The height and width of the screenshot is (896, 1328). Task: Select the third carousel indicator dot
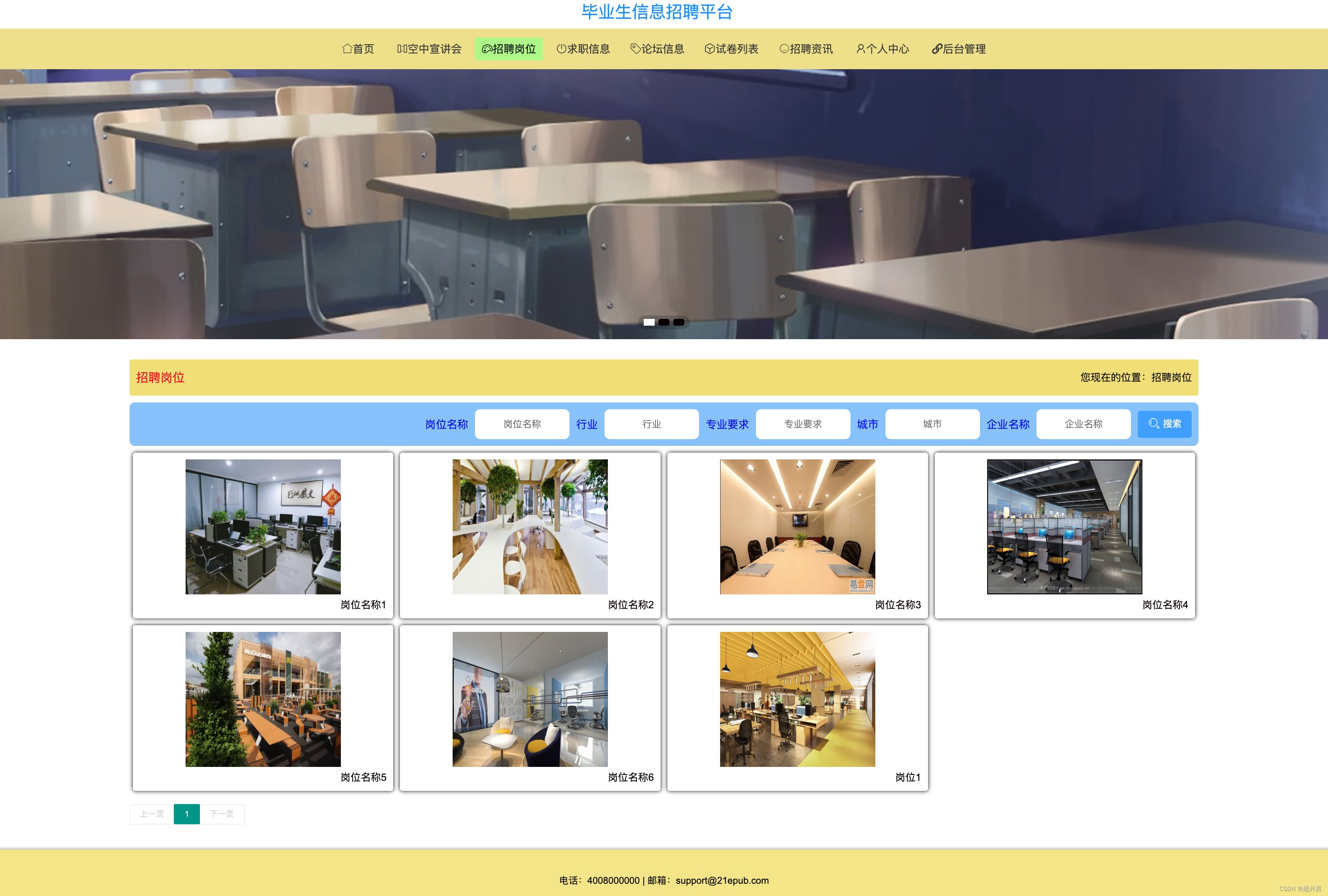[x=679, y=322]
